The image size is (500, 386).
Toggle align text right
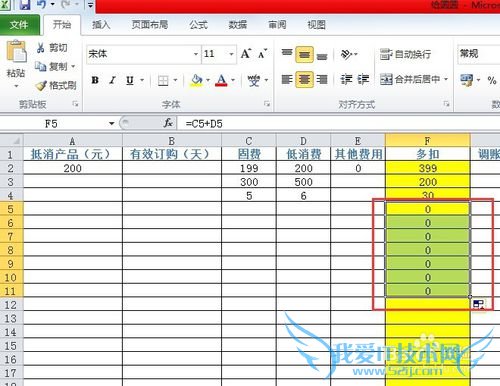point(322,79)
